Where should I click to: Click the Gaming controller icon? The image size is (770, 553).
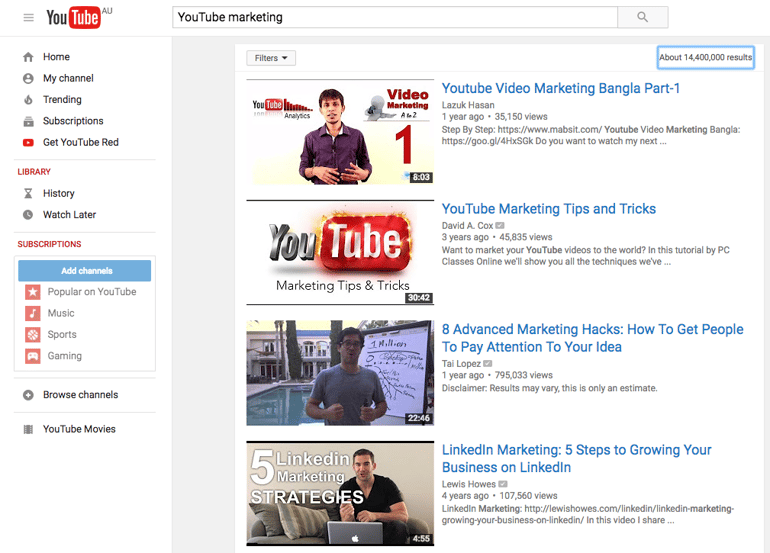coord(33,356)
